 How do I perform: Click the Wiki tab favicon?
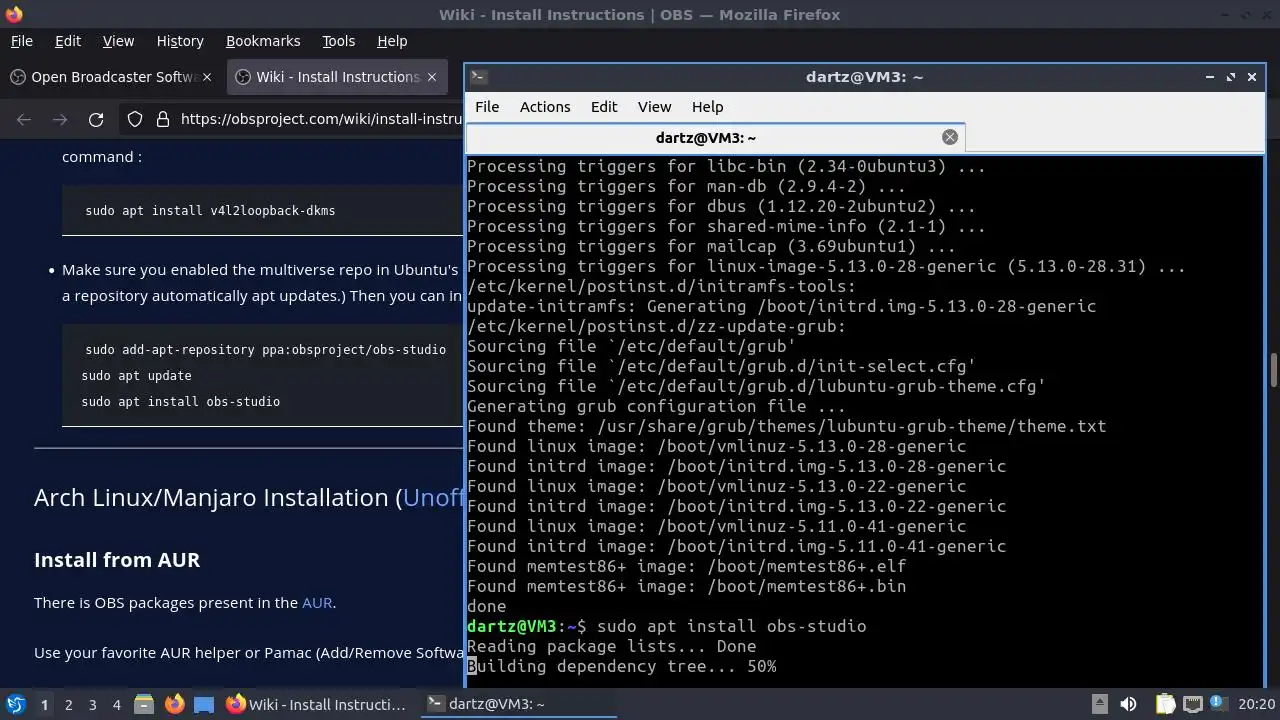[242, 77]
